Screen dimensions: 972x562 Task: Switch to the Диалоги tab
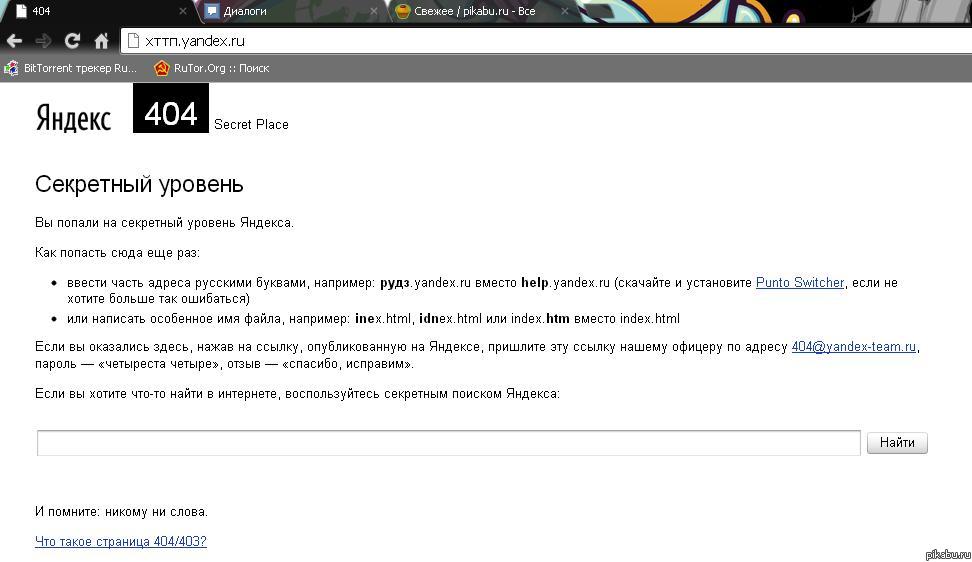[x=291, y=11]
